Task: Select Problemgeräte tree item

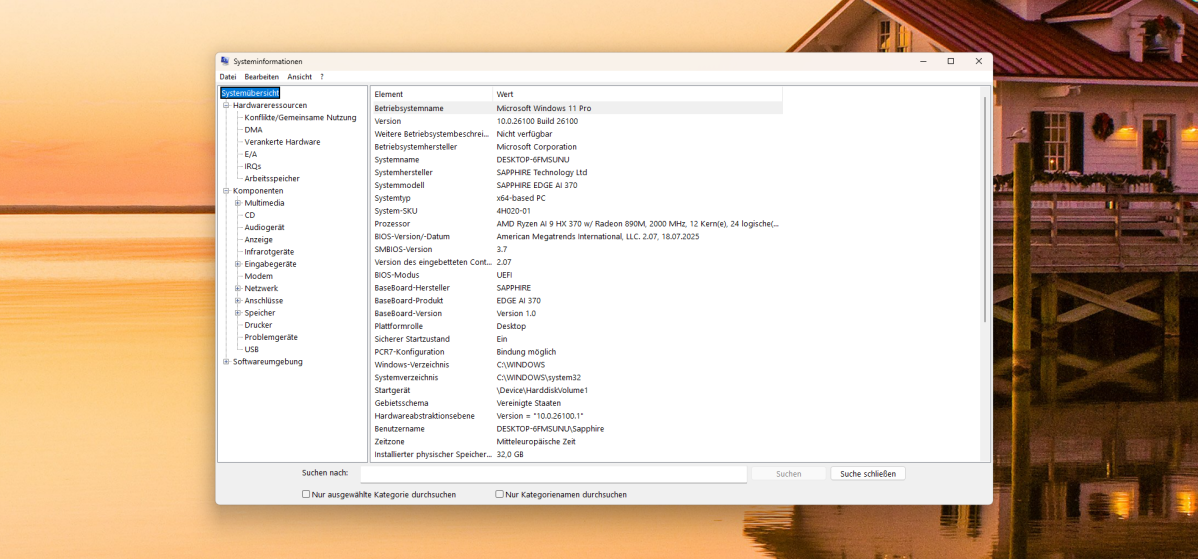Action: pyautogui.click(x=271, y=338)
